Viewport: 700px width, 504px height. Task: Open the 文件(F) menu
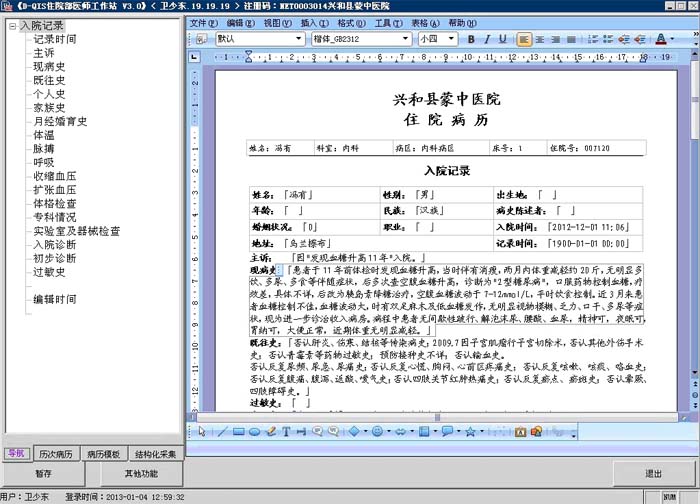click(204, 23)
